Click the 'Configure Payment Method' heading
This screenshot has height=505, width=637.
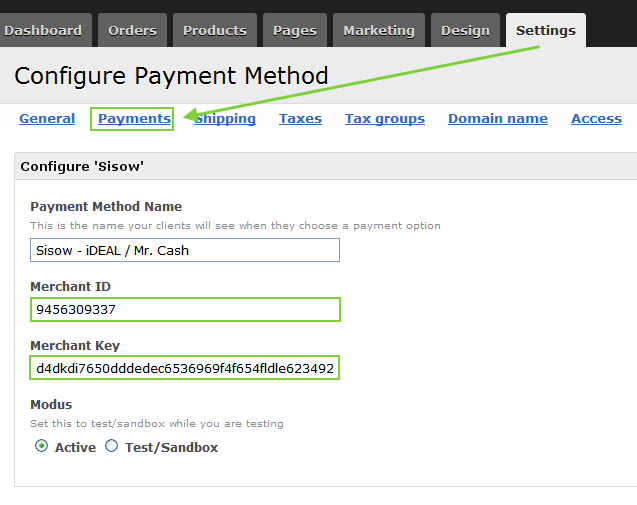(171, 76)
